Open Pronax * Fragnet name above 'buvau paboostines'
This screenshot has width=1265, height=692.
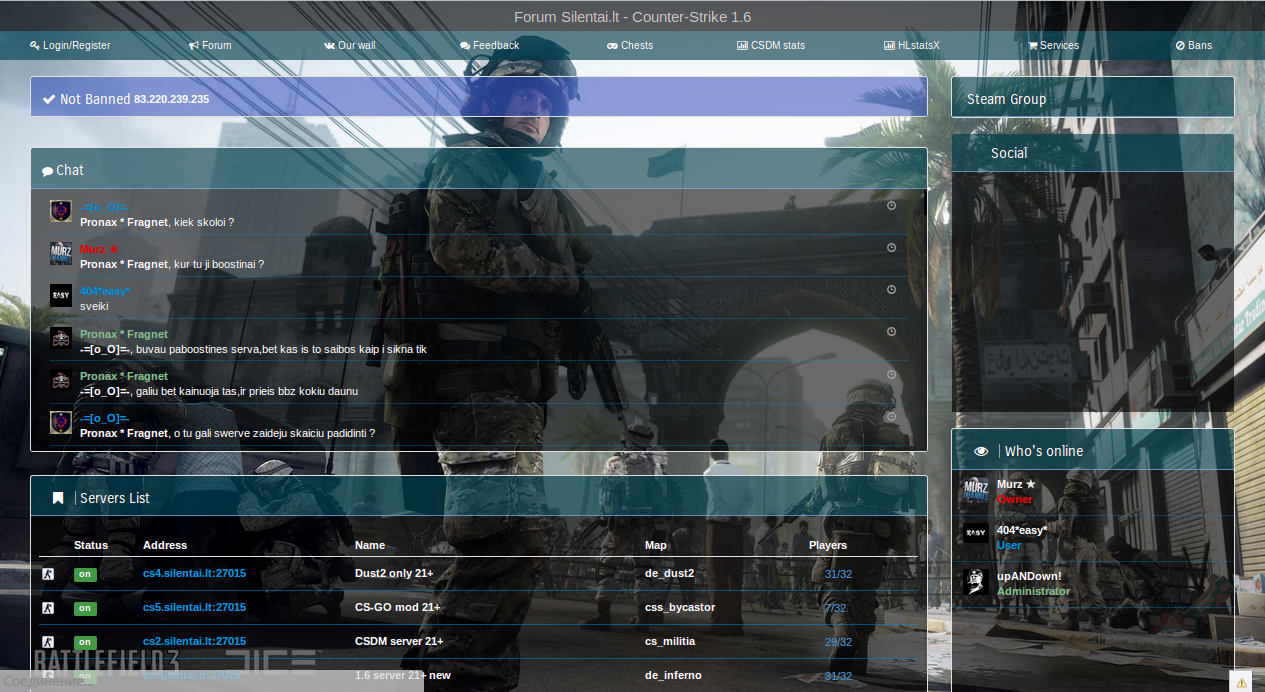(124, 334)
